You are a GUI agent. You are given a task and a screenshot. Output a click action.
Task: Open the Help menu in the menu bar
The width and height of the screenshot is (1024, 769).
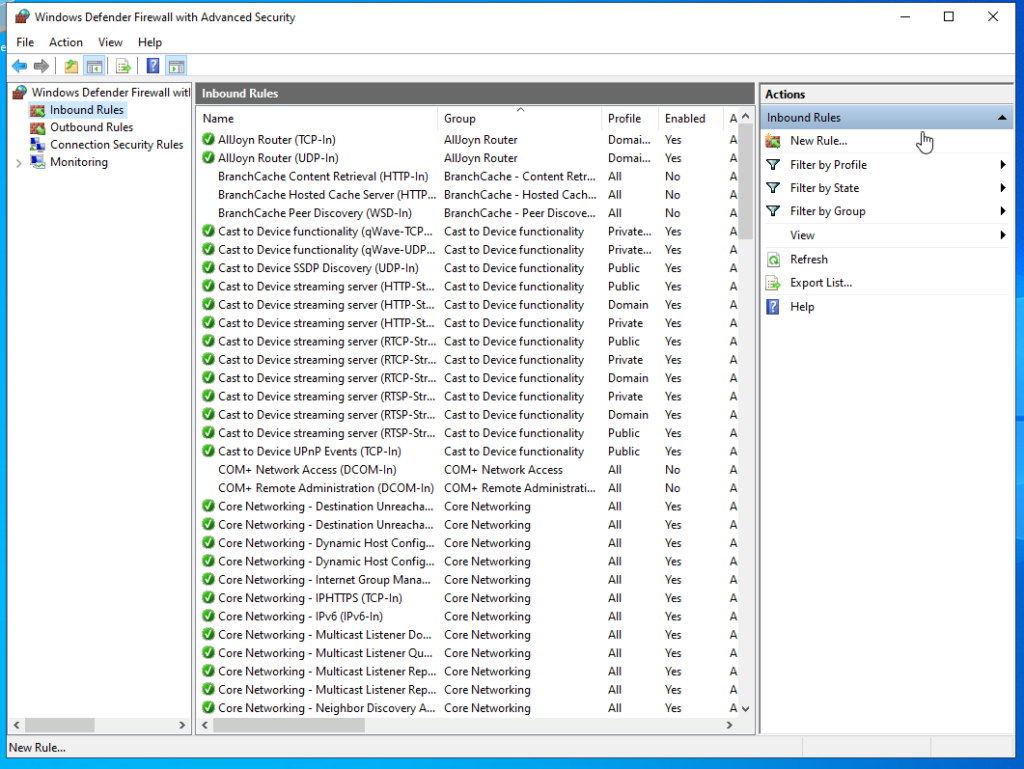pos(150,42)
